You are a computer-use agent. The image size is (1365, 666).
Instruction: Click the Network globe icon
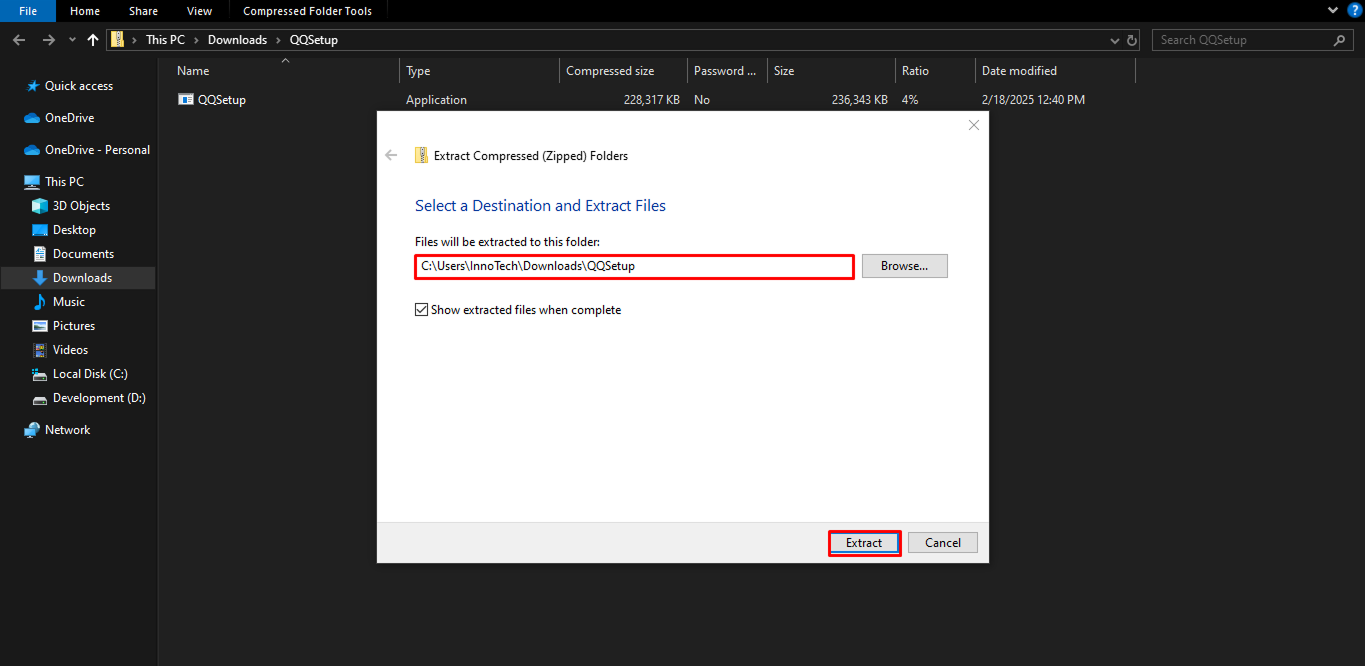coord(32,430)
